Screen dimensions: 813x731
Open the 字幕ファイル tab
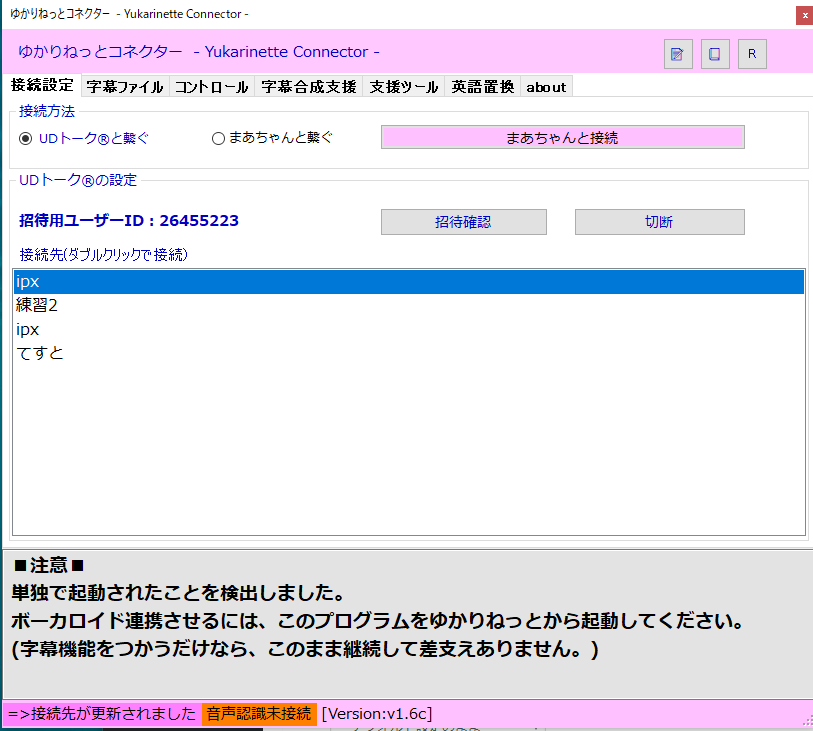(x=125, y=87)
